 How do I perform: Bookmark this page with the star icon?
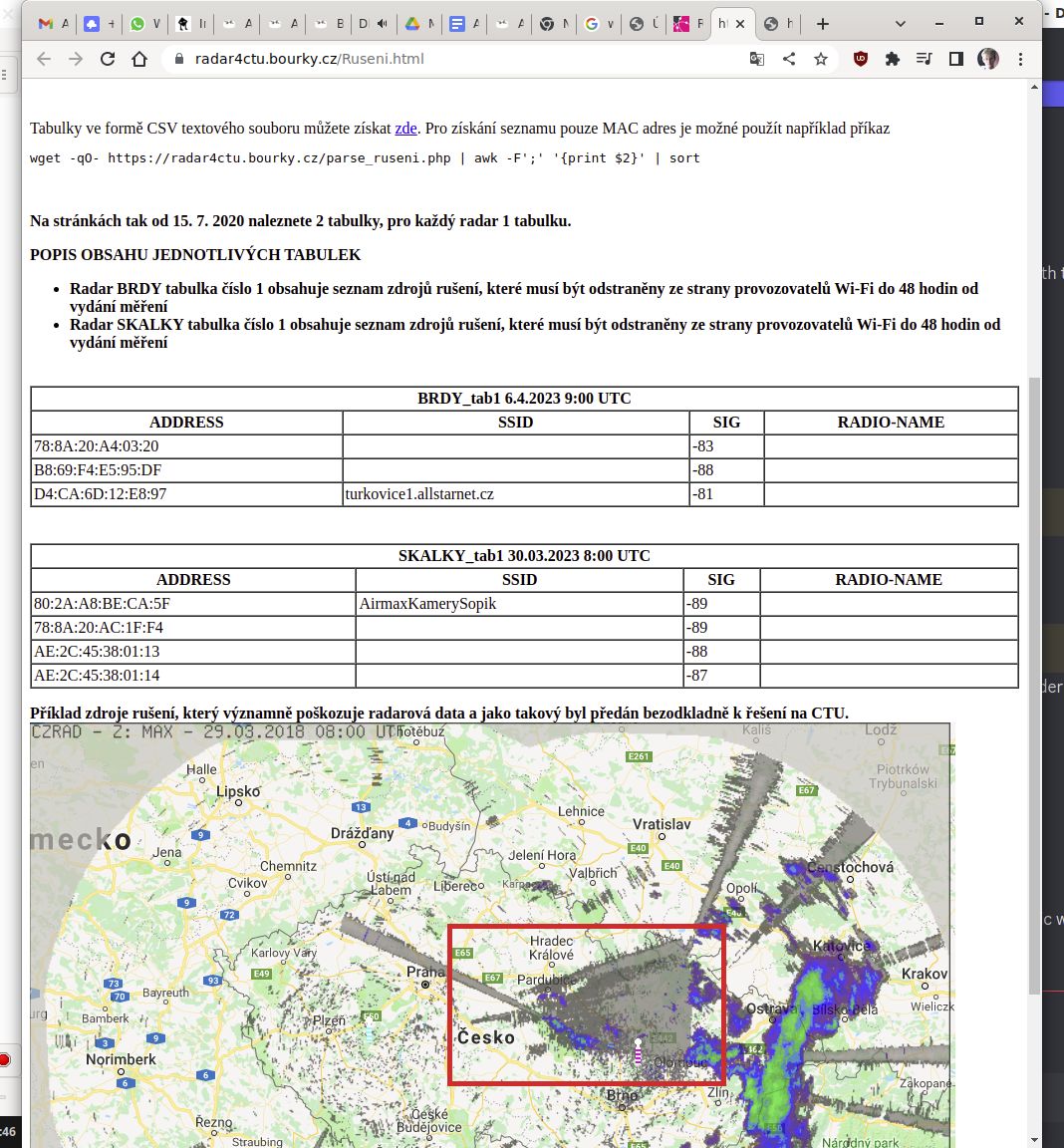tap(821, 59)
